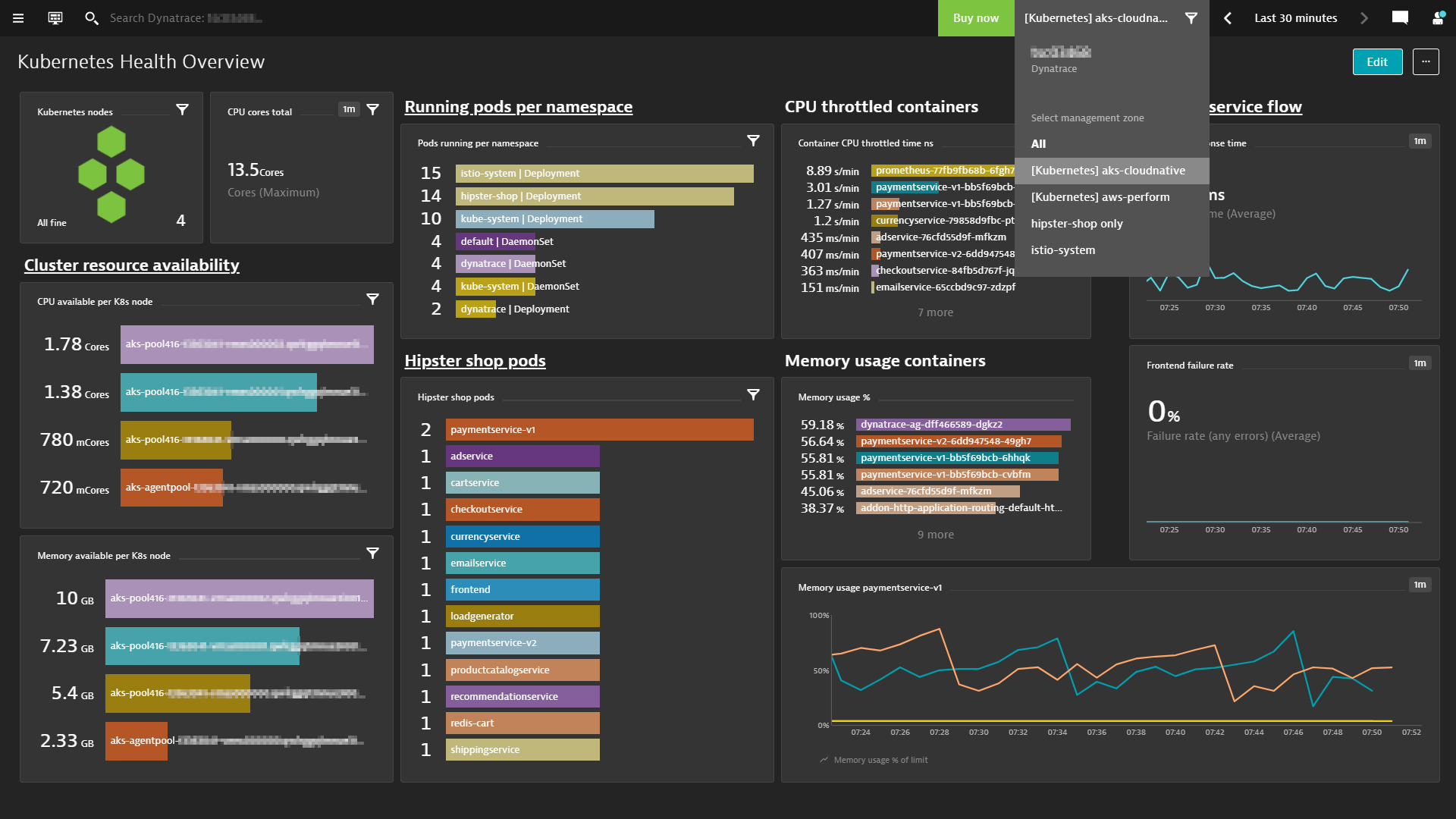Toggle Memory usage % of limit legend

point(874,760)
